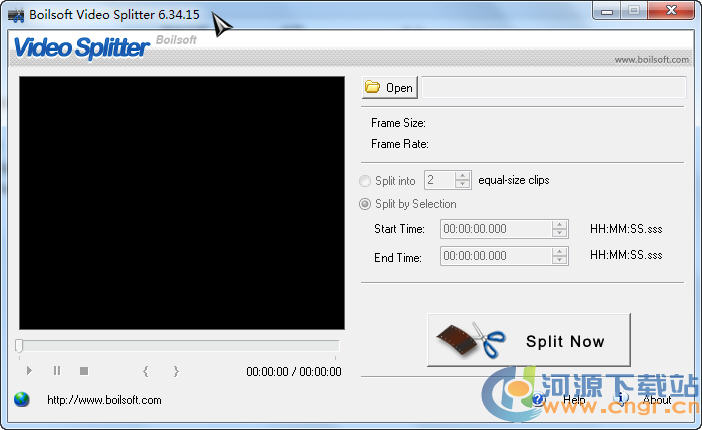Screen dimensions: 702x430
Task: Visit the http://www.boilsoft.com link
Action: coord(104,400)
